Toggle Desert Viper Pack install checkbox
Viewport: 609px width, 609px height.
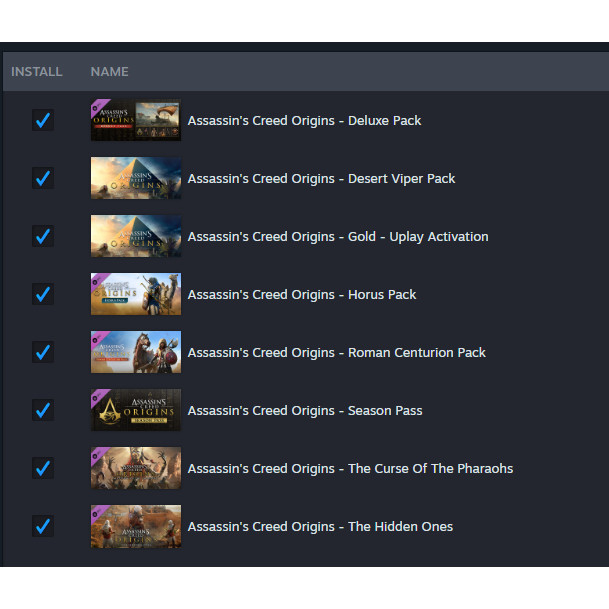tap(43, 178)
